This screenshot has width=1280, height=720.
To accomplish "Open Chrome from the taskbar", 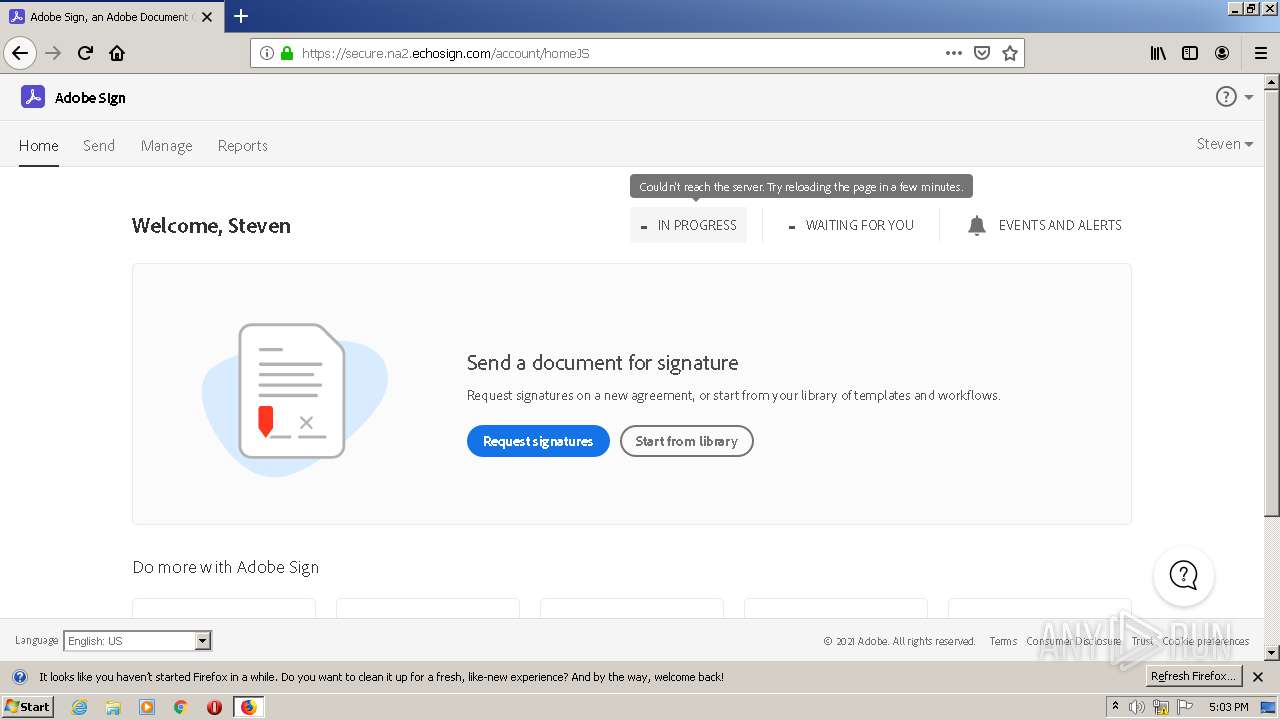I will [x=181, y=707].
